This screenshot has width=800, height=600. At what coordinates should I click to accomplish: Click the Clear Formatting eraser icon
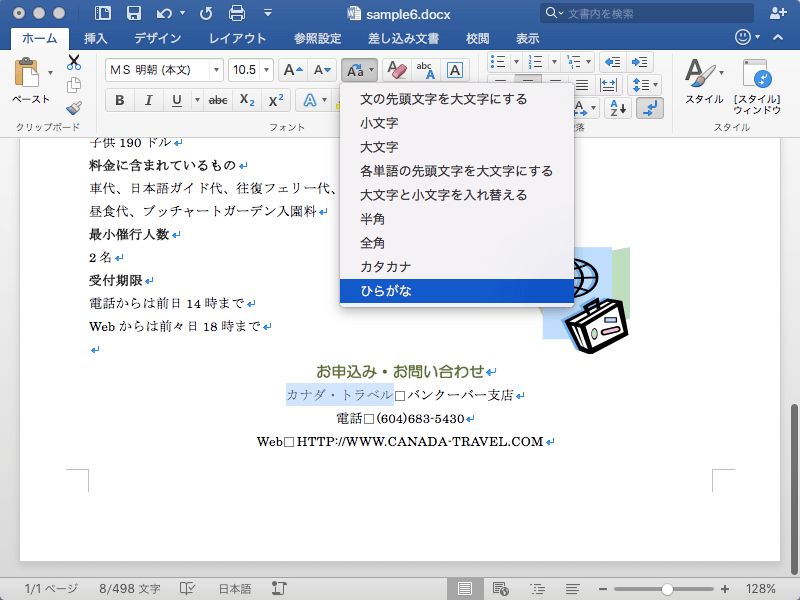(396, 70)
